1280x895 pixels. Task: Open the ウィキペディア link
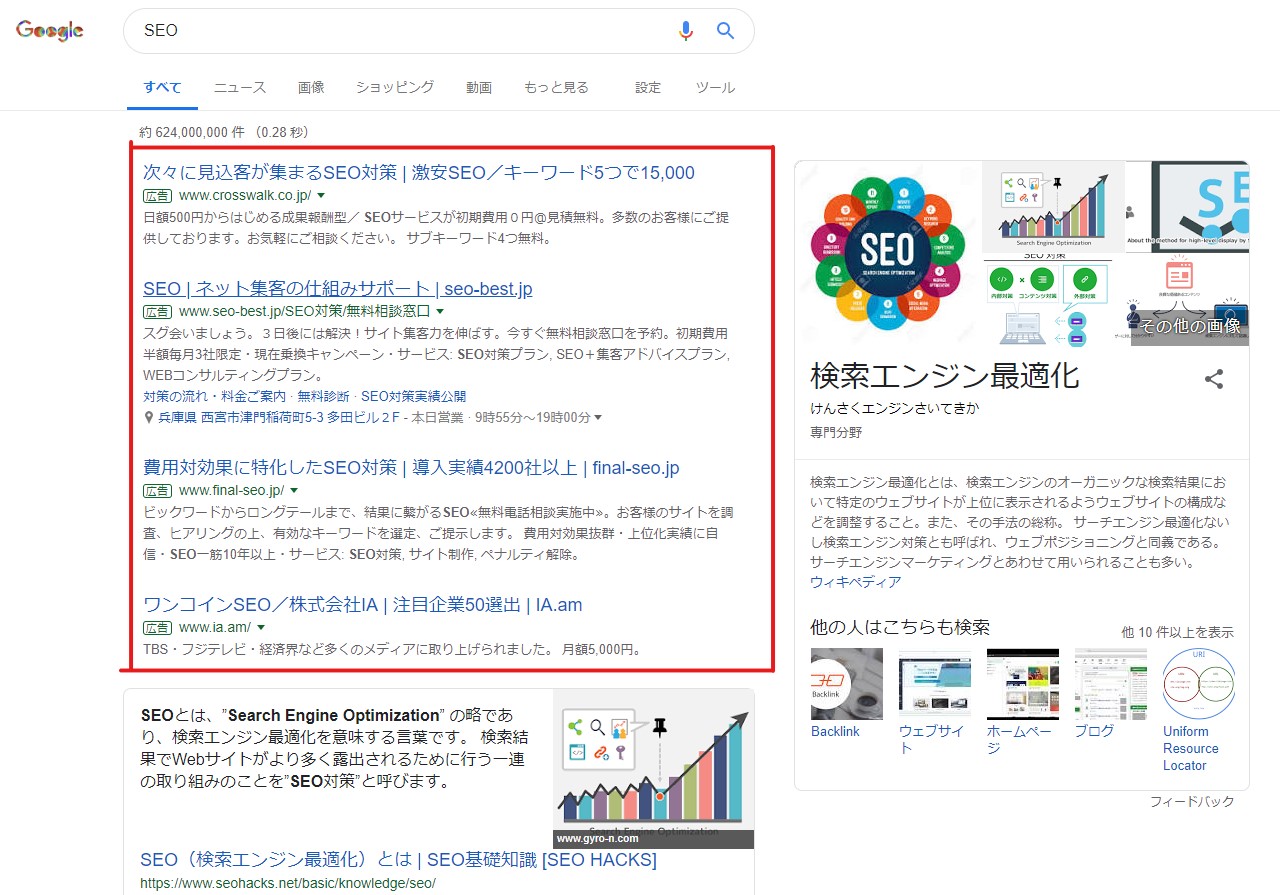tap(855, 582)
